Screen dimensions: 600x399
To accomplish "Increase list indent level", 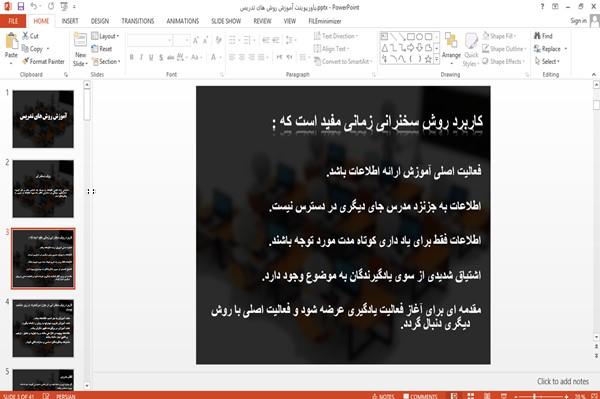I will pyautogui.click(x=276, y=40).
